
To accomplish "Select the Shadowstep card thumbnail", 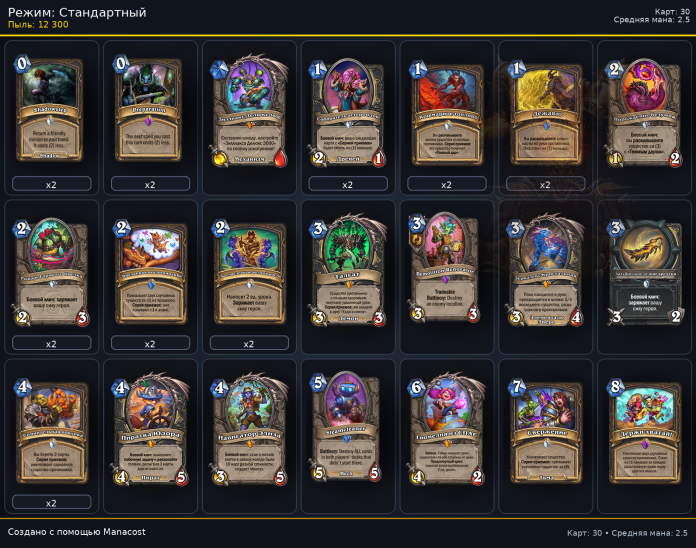I will click(x=50, y=109).
